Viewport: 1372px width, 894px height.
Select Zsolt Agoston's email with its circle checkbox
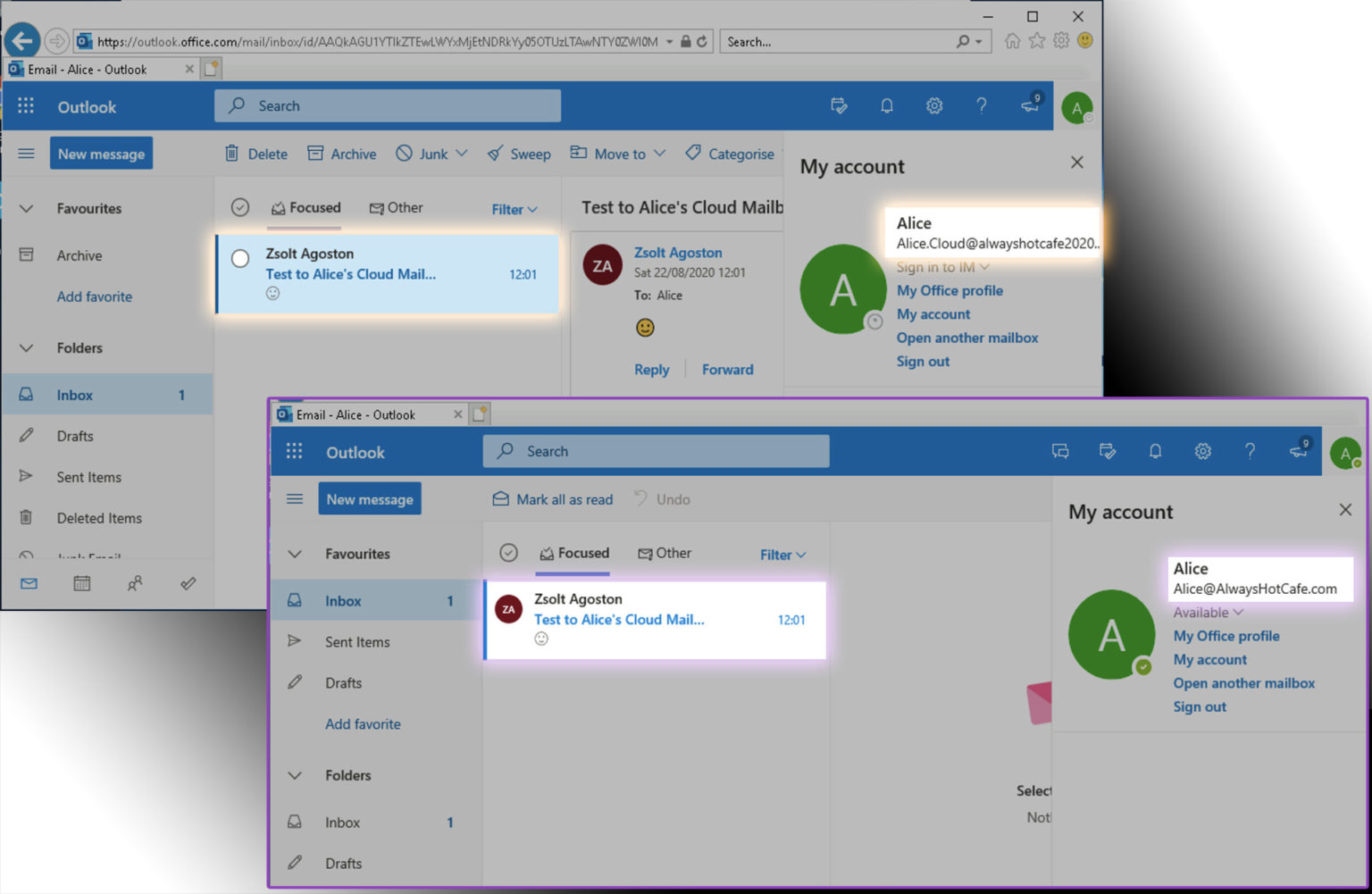click(239, 258)
